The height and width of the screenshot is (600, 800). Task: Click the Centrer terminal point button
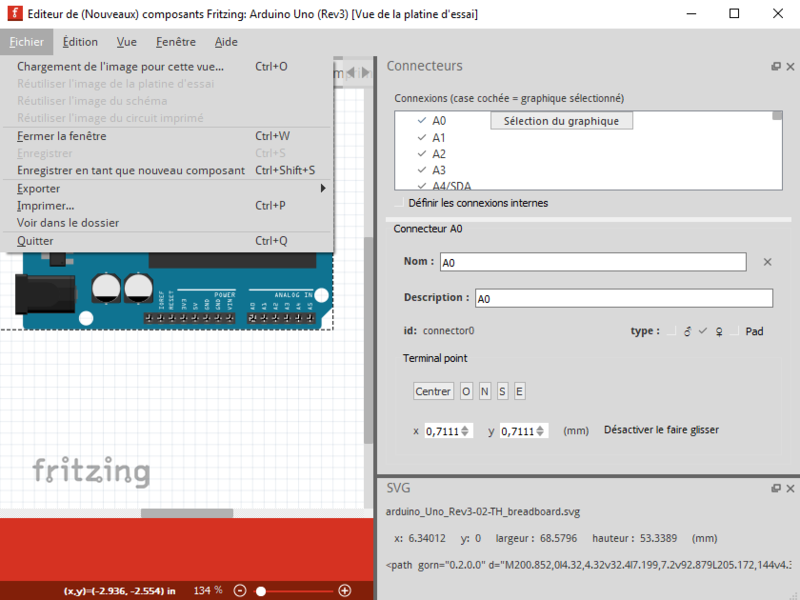click(433, 391)
